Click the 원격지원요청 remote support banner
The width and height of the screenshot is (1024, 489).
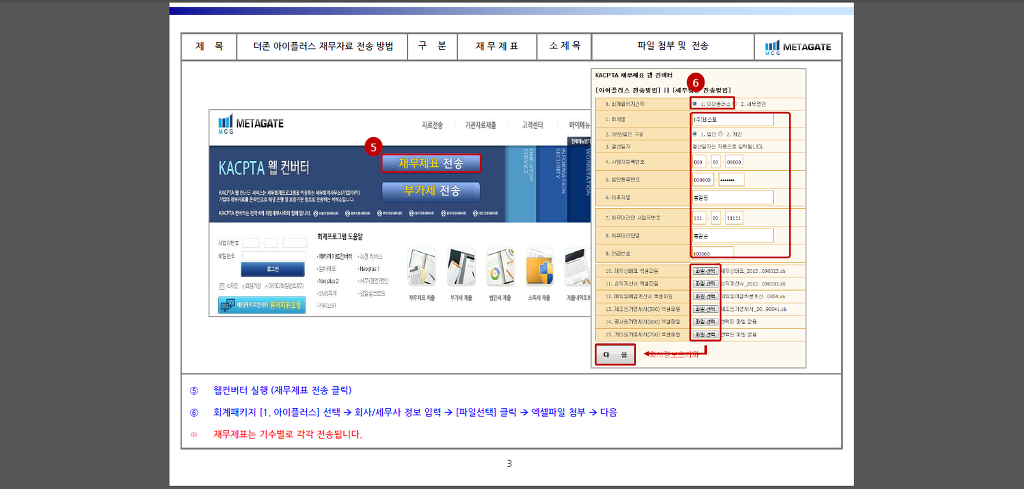coord(261,305)
